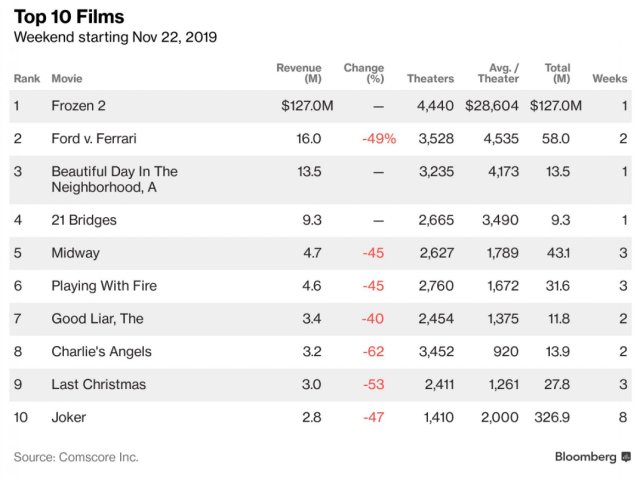Select Beautiful Day In The Neighborhood entry
The image size is (640, 480).
[114, 179]
